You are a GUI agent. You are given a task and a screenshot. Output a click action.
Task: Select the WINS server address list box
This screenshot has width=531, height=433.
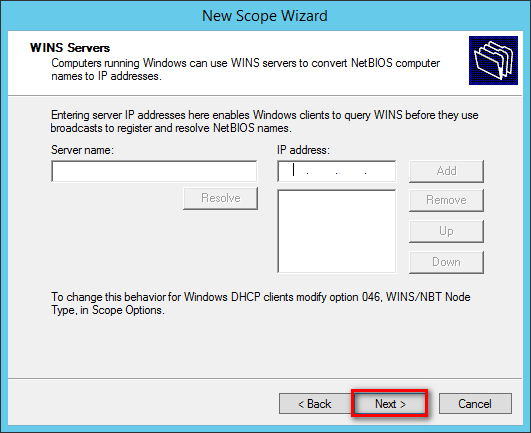click(336, 231)
